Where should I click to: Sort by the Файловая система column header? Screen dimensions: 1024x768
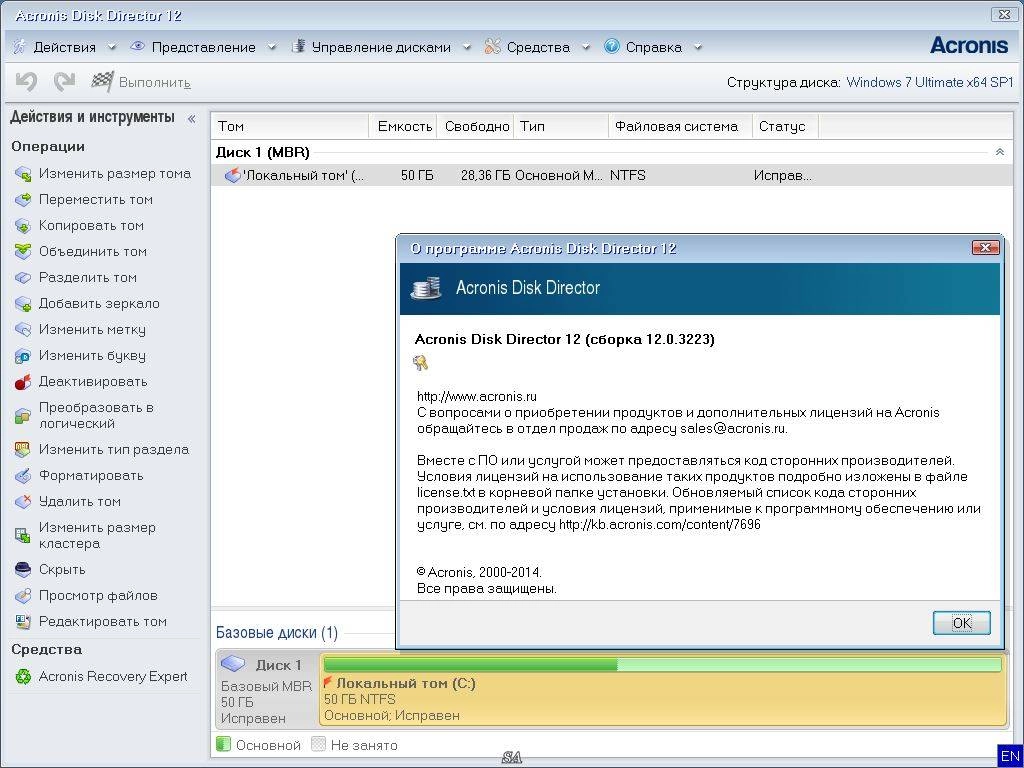pyautogui.click(x=680, y=126)
